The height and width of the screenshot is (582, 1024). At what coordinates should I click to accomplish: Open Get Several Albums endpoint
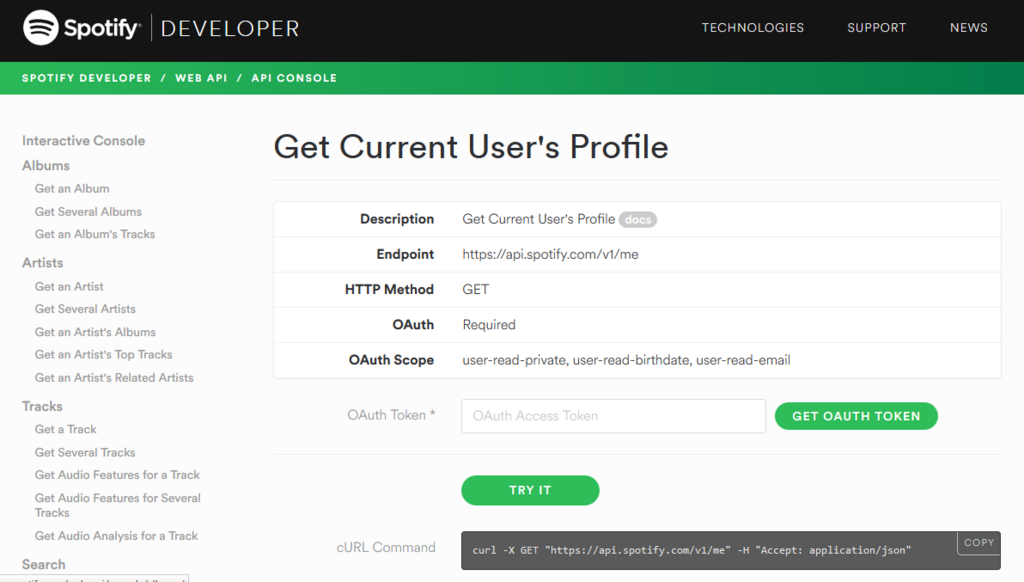(88, 212)
